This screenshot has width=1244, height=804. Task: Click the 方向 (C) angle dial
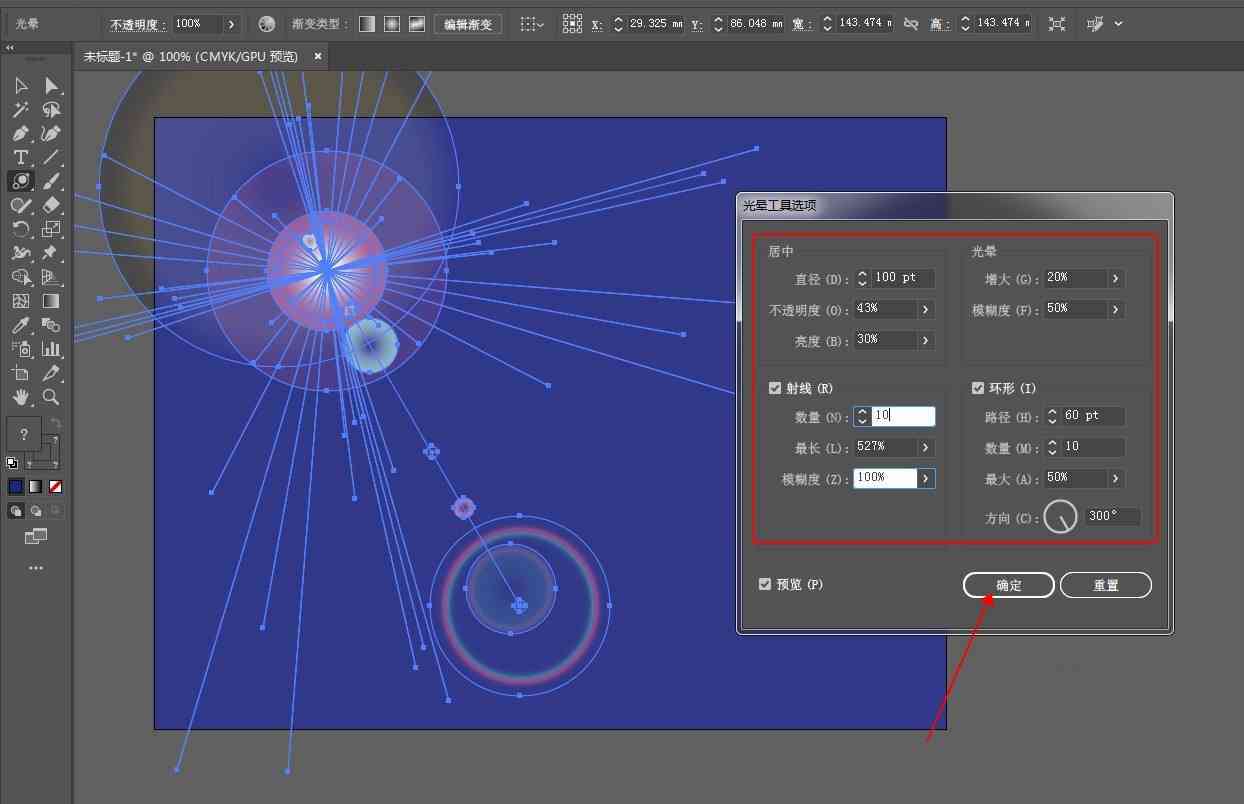(1061, 517)
